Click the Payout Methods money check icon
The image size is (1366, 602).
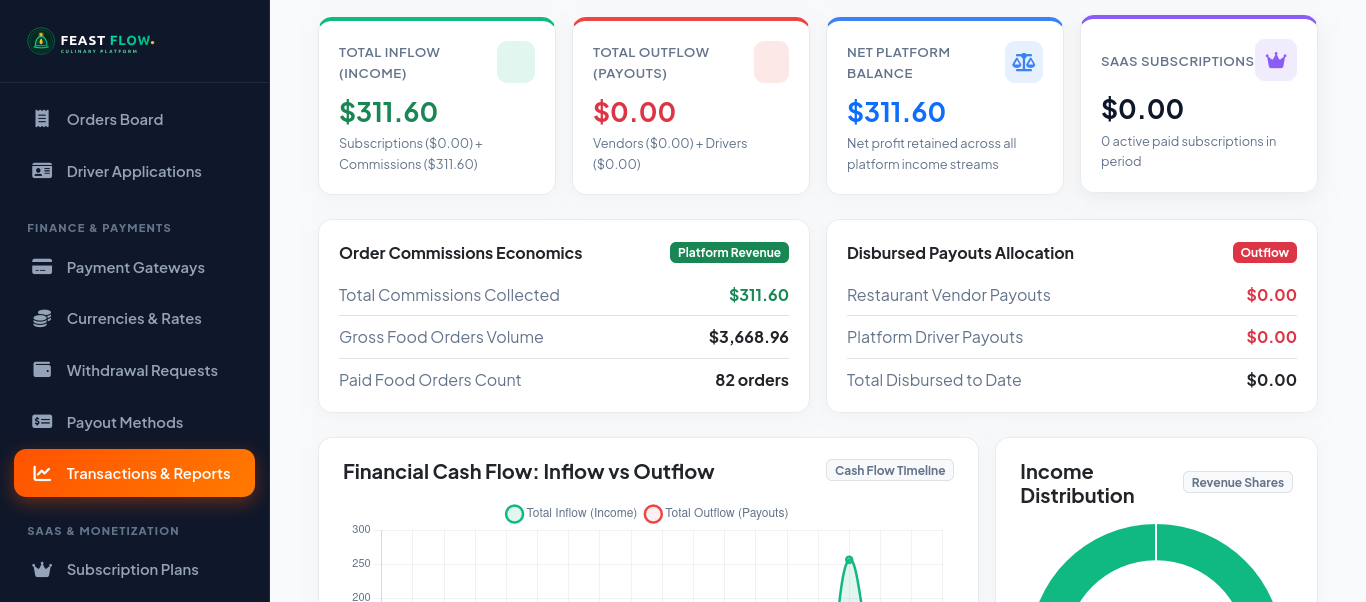pos(42,422)
